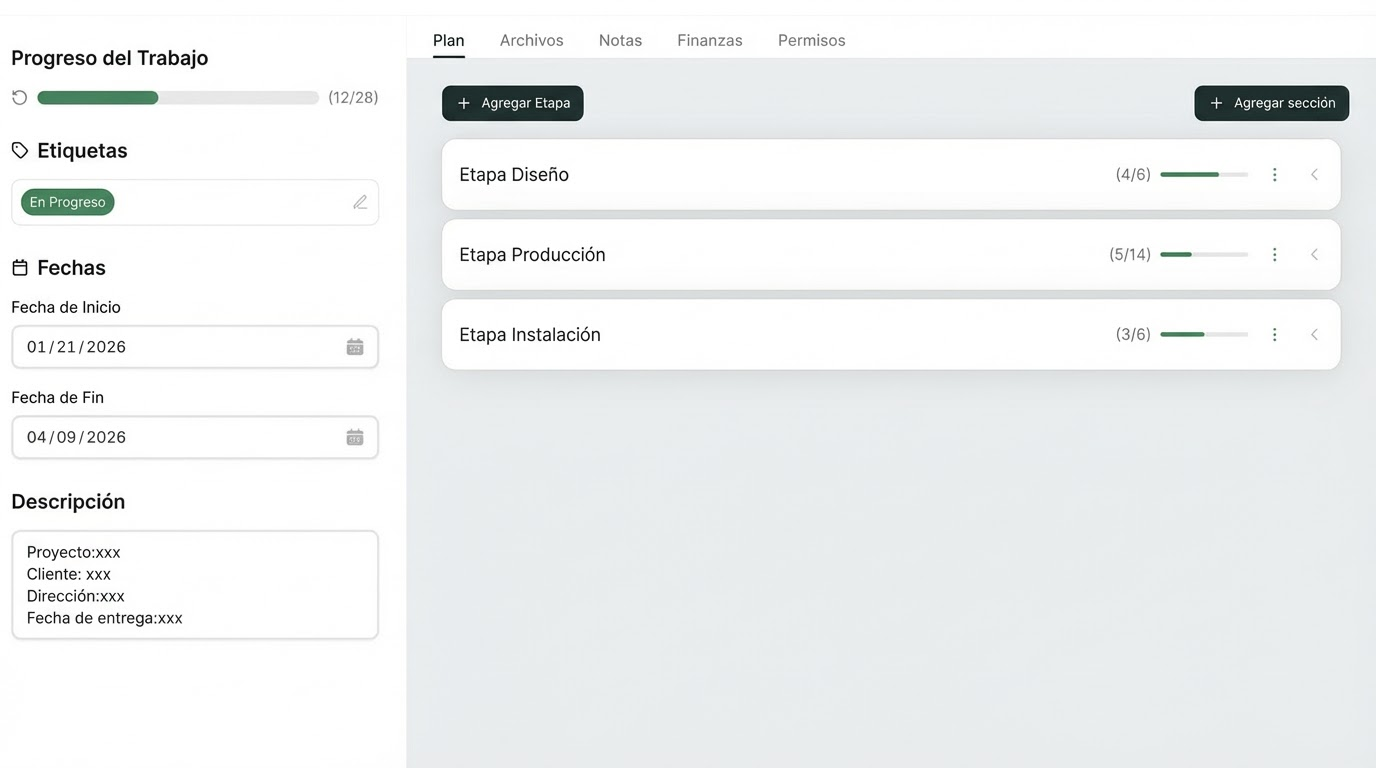Expand Etapa Producción with the chevron
1376x768 pixels.
coord(1314,255)
